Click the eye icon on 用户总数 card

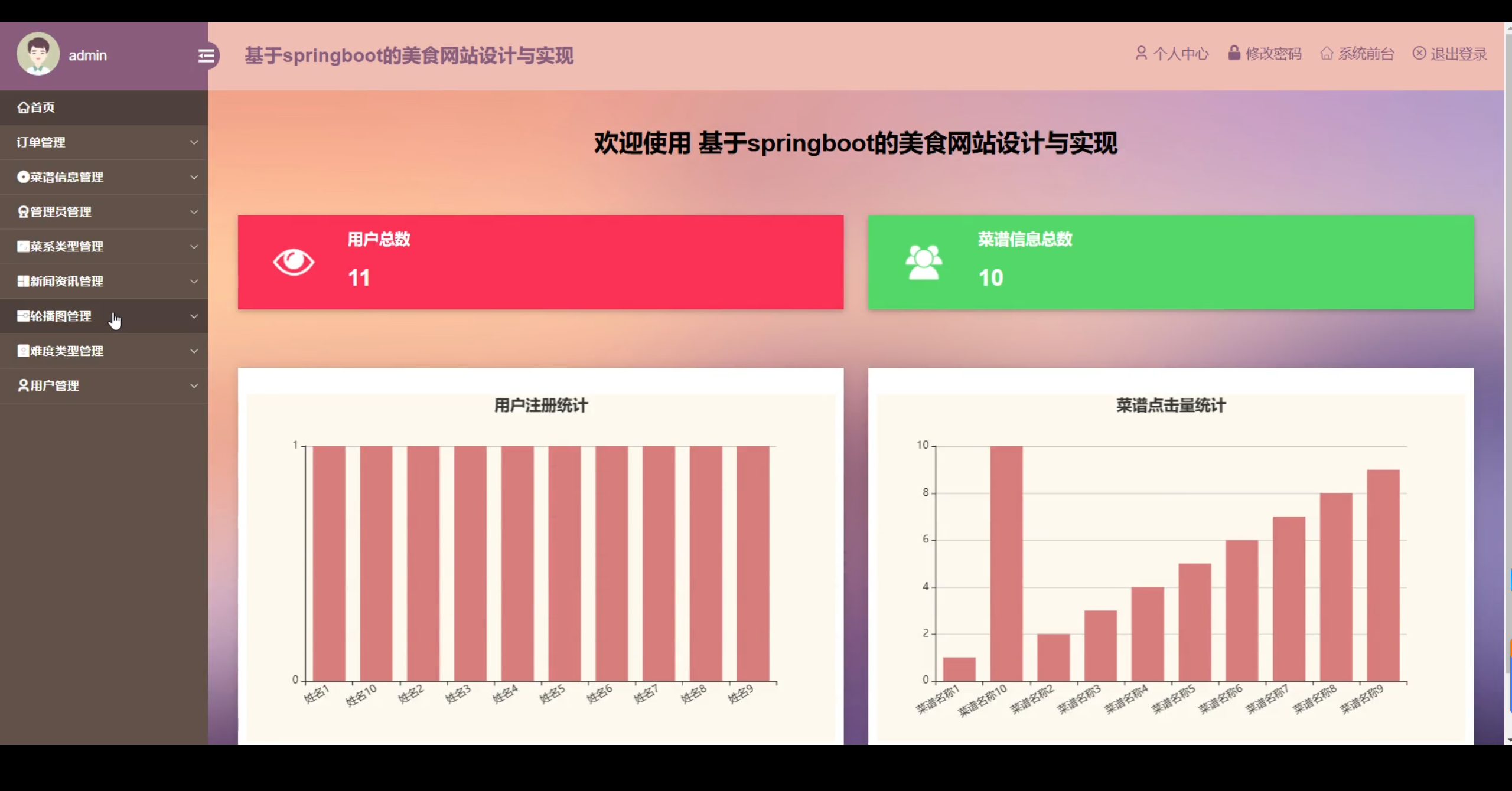(294, 262)
